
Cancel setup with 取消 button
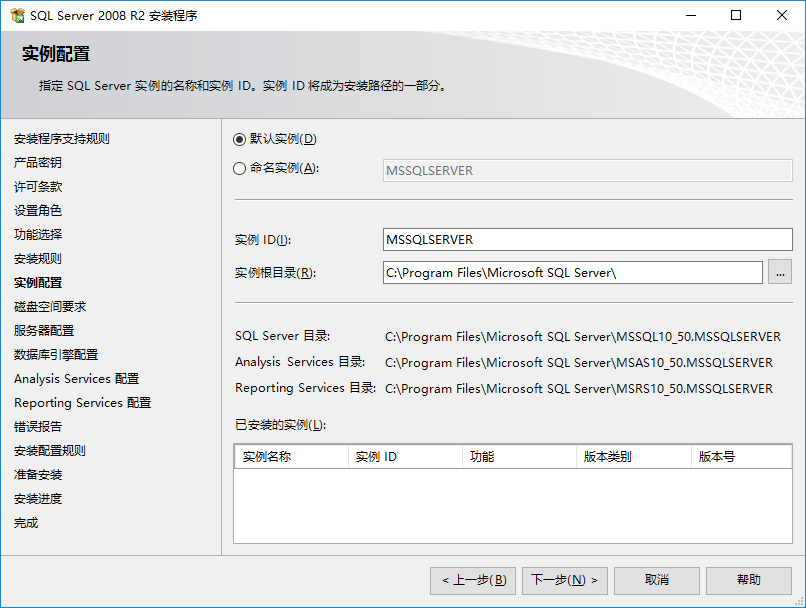tap(656, 580)
